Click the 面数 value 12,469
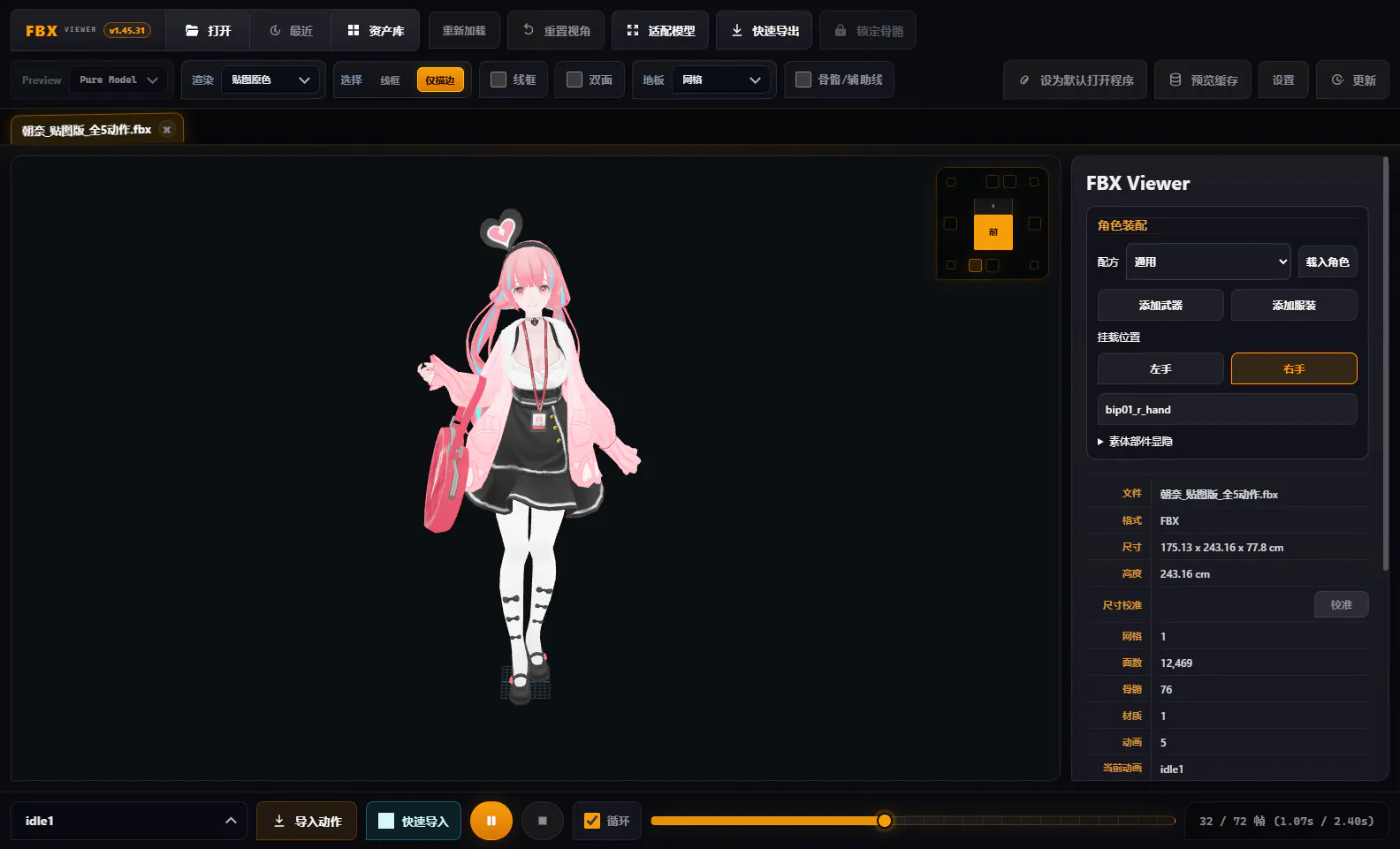The width and height of the screenshot is (1400, 849). pyautogui.click(x=1176, y=663)
